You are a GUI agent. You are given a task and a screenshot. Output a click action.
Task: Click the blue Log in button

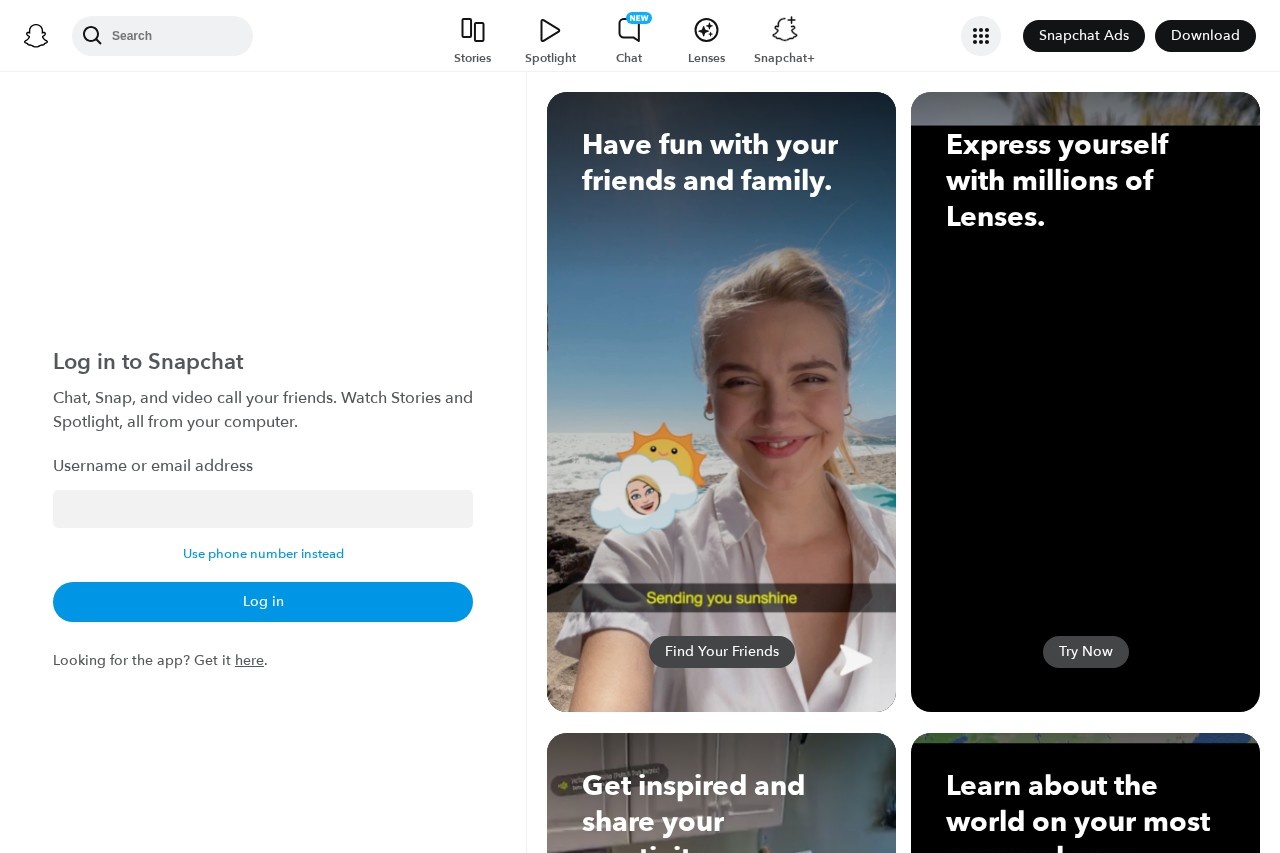tap(263, 602)
